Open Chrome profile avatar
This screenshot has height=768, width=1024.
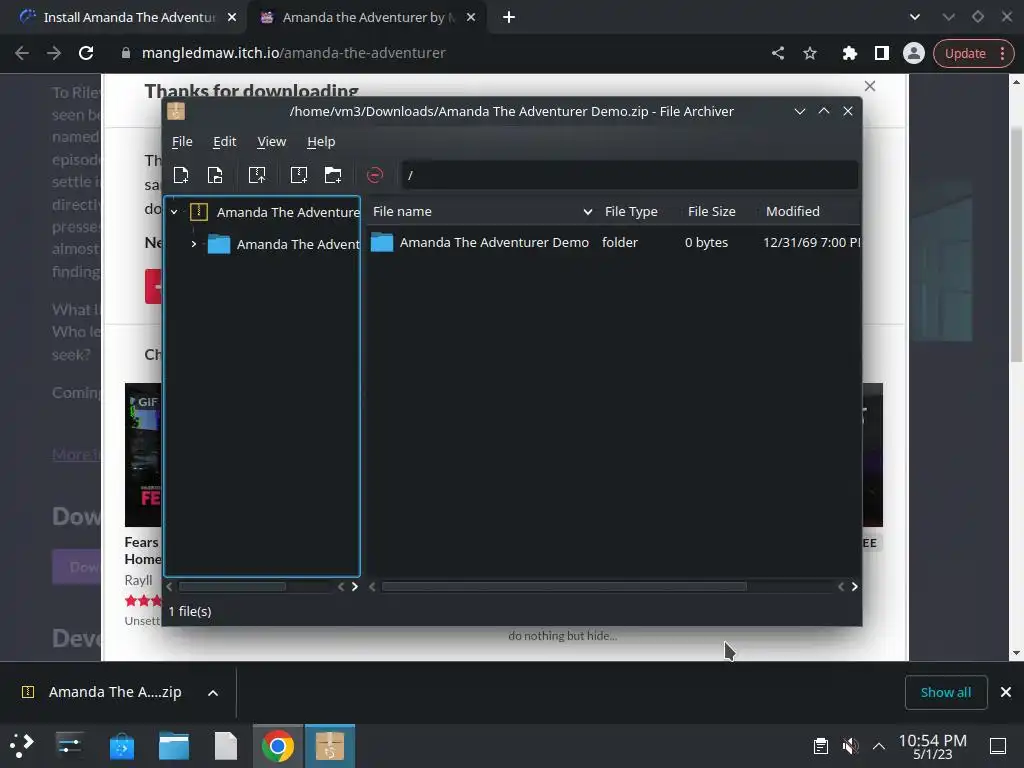coord(914,53)
